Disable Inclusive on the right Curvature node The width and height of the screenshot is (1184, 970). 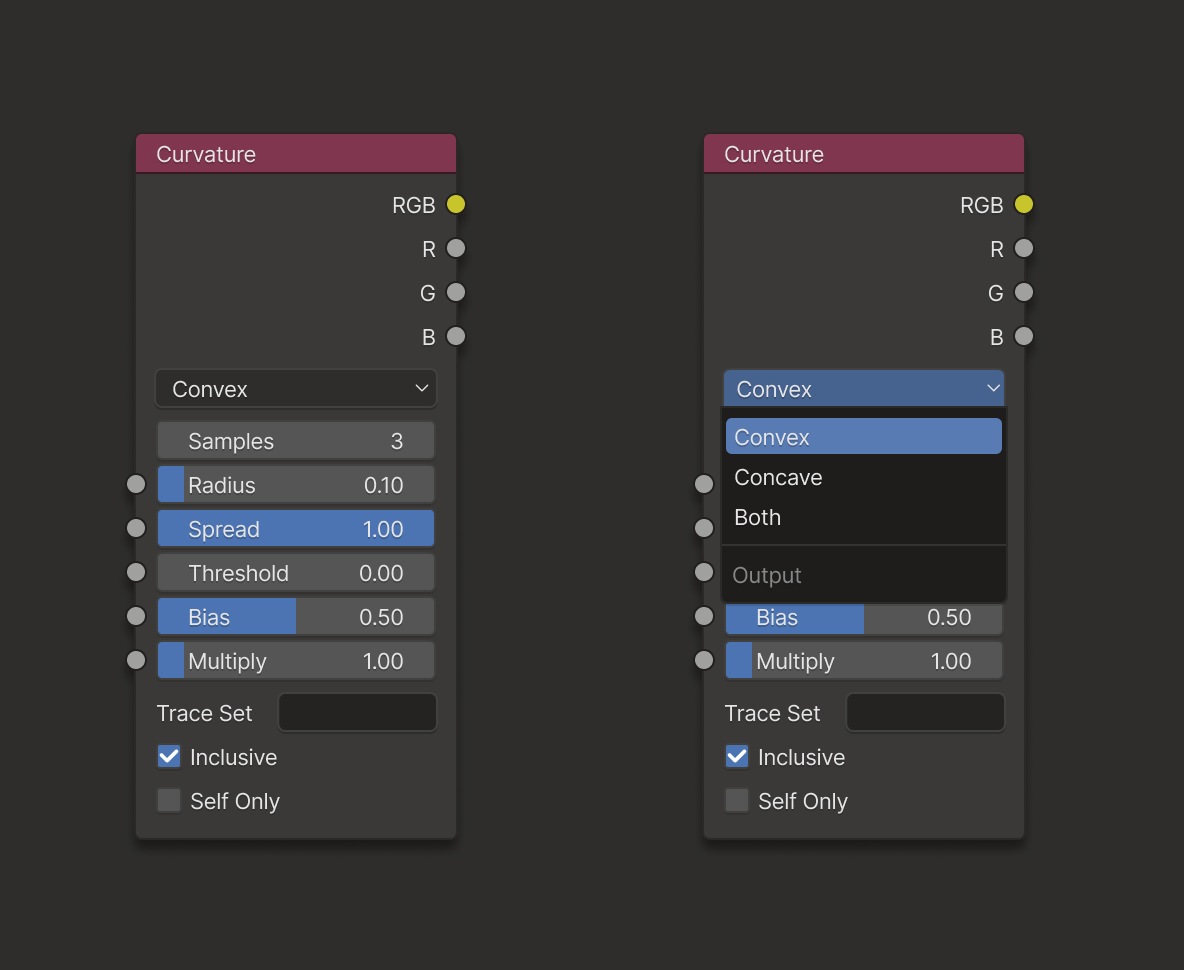coord(737,757)
